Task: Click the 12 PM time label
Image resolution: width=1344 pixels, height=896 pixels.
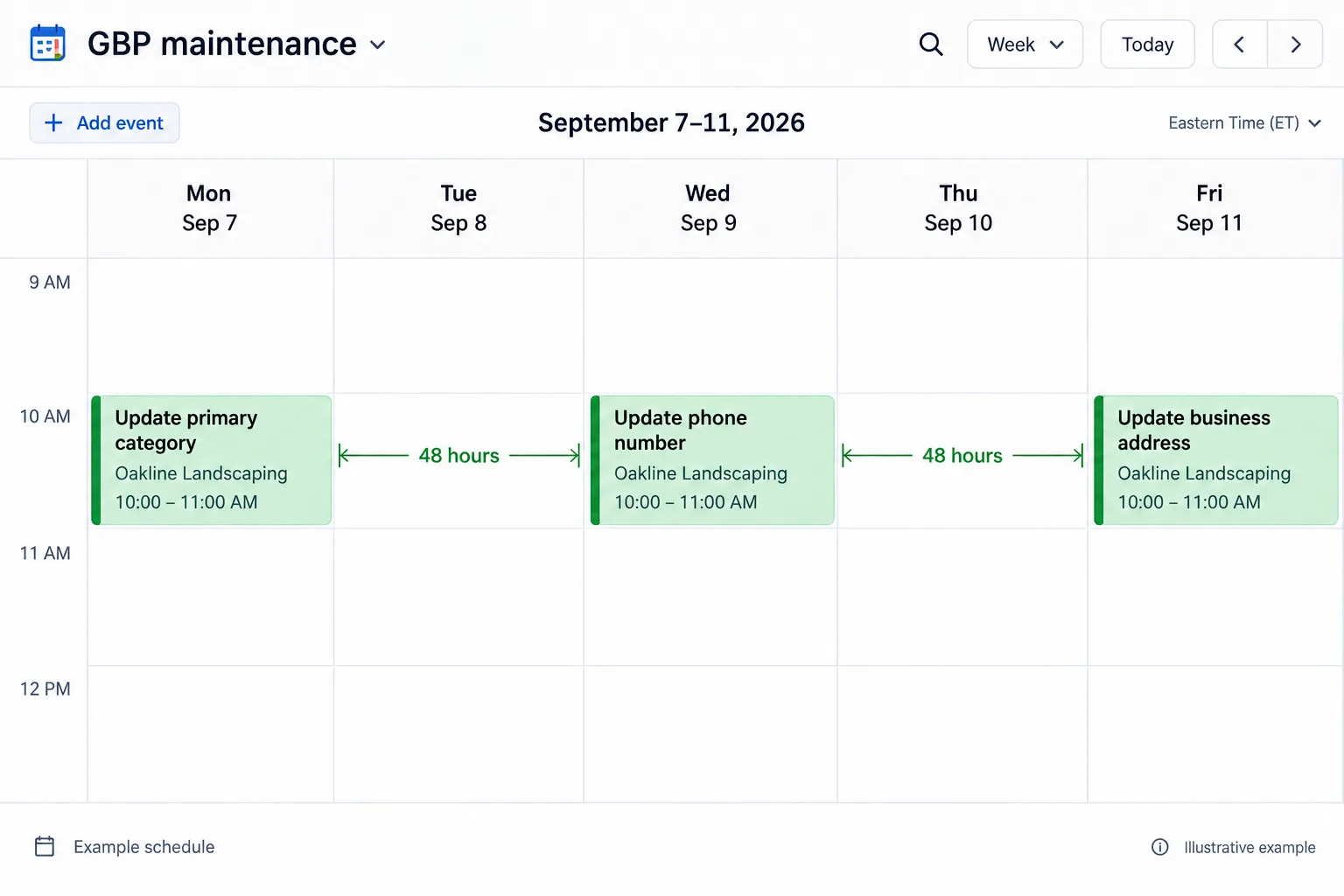Action: [45, 689]
